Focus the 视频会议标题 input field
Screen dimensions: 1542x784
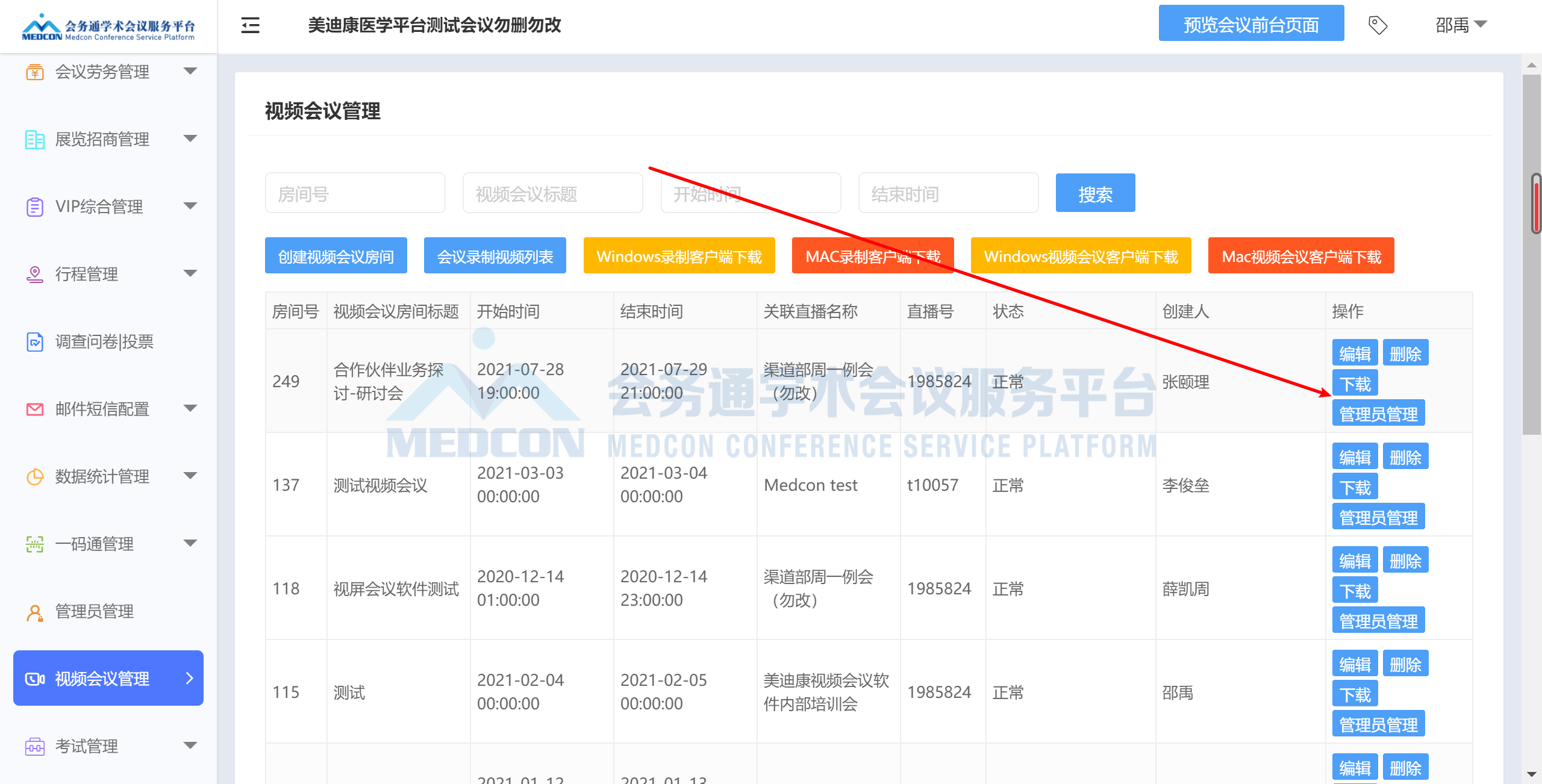(553, 193)
